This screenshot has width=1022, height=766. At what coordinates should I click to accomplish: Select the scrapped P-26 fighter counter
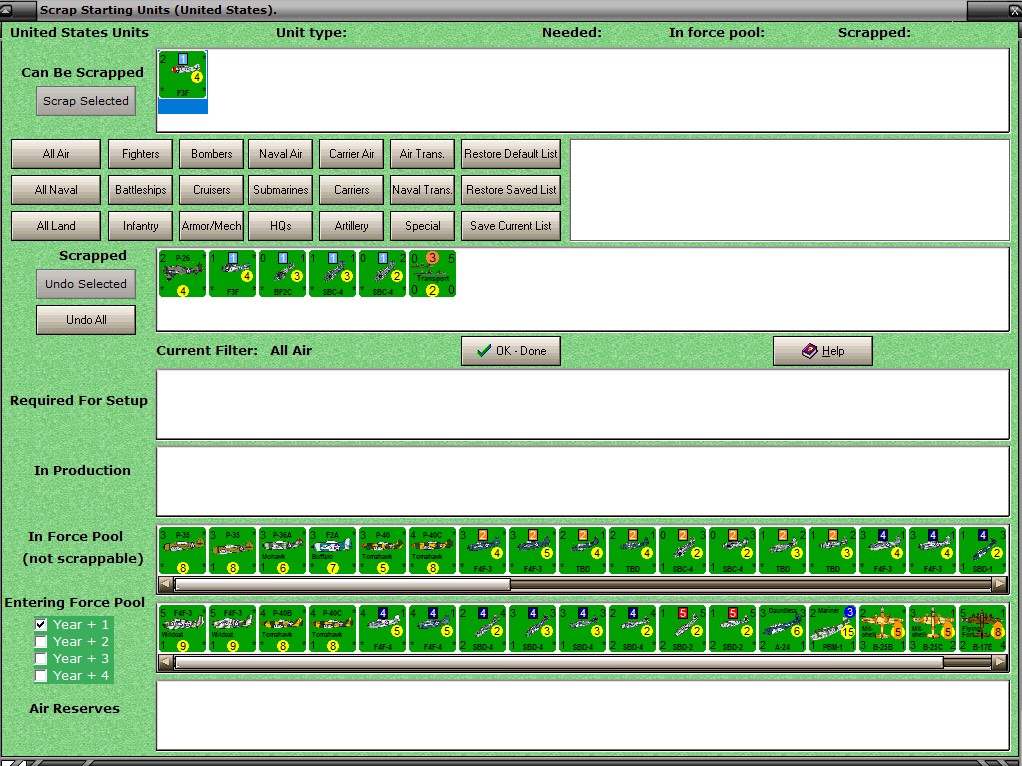[x=182, y=274]
